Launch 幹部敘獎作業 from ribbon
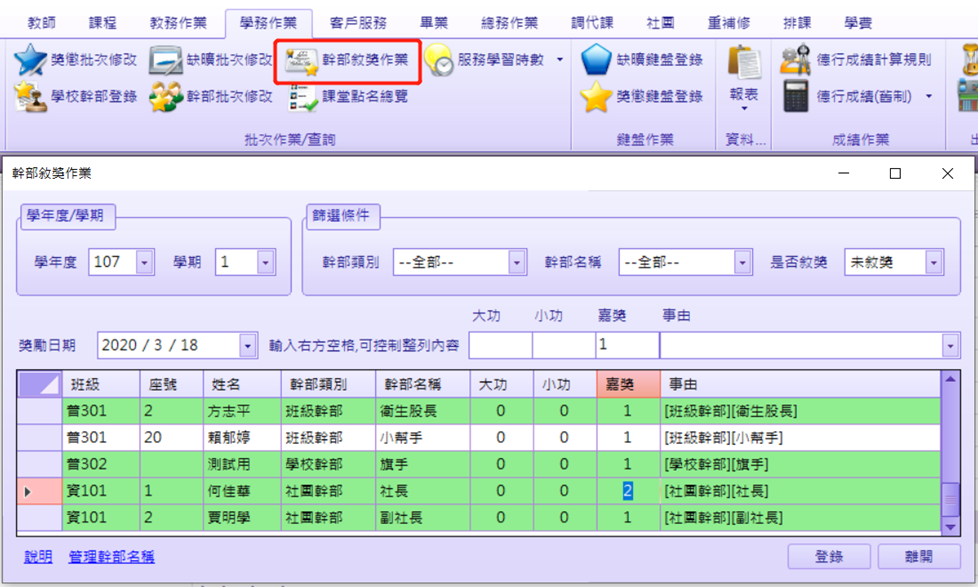 (x=348, y=61)
